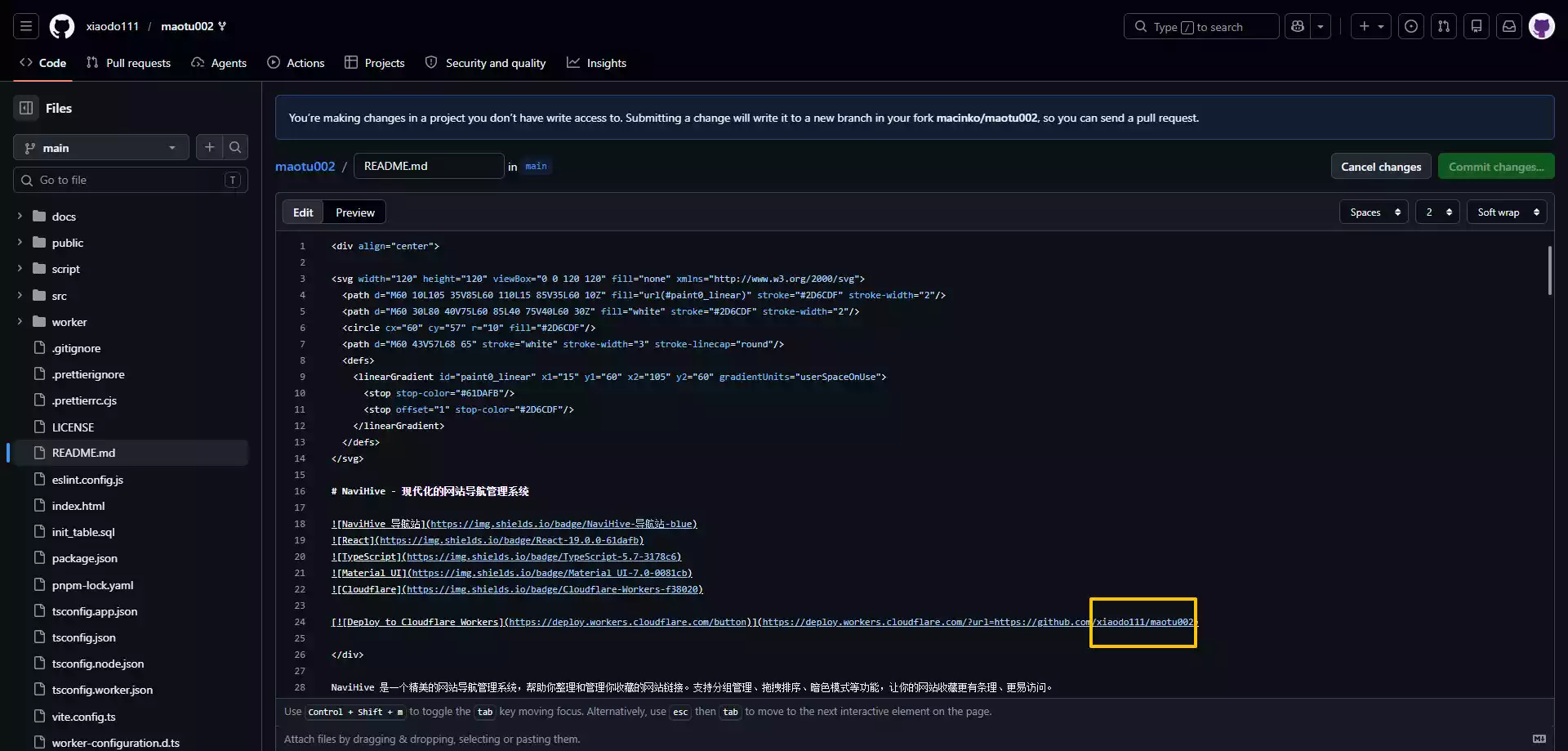Viewport: 1568px width, 751px height.
Task: Switch to the Insights tab
Action: coord(597,63)
